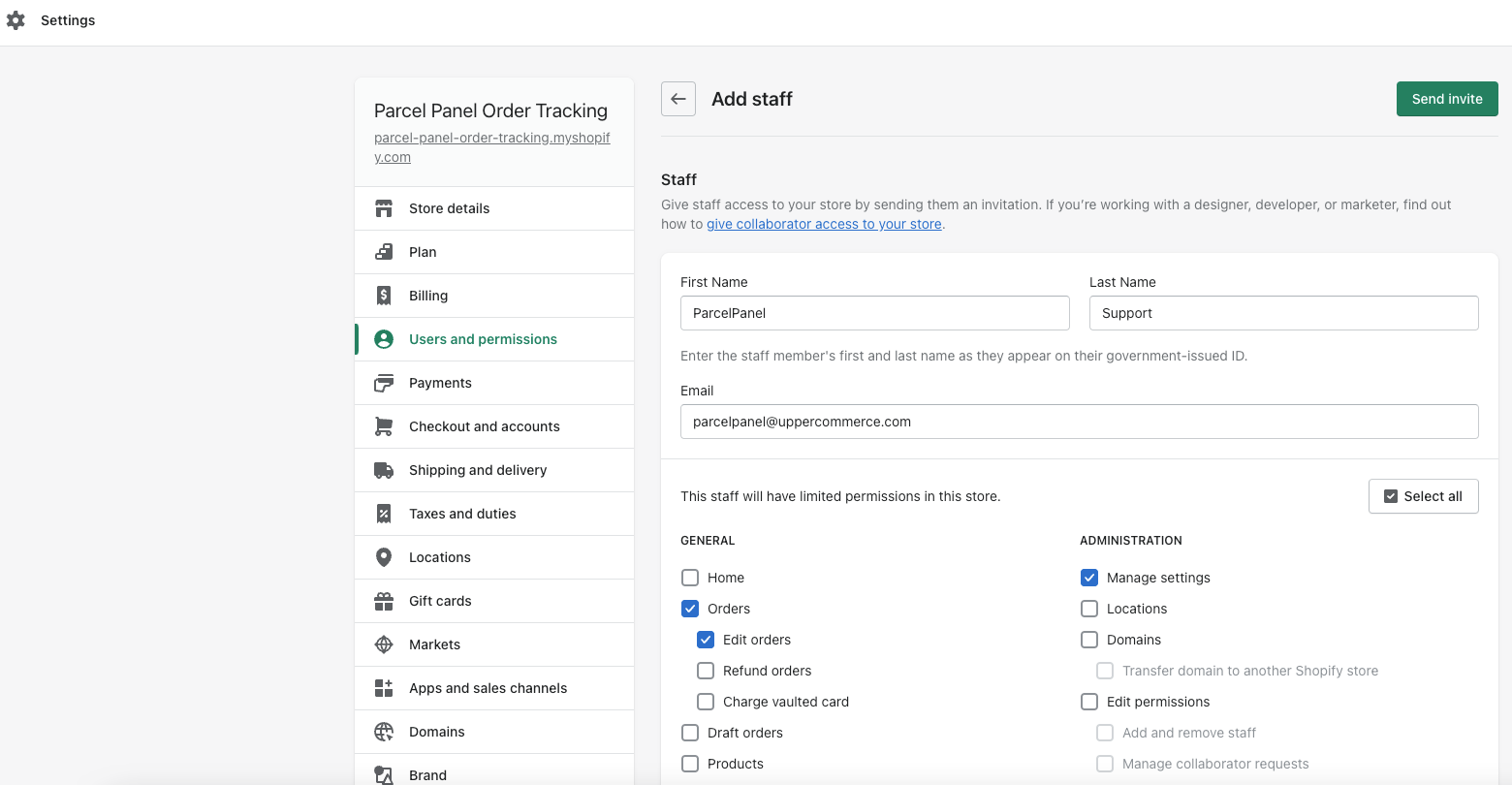Open Plan settings page
The image size is (1512, 785).
click(x=494, y=252)
